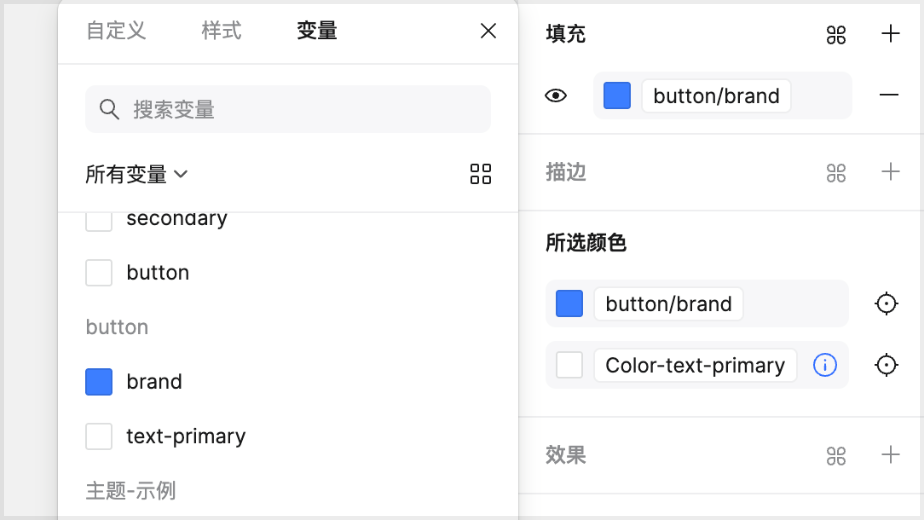Image resolution: width=924 pixels, height=520 pixels.
Task: Open the style library icon in 填充 section
Action: (x=836, y=35)
